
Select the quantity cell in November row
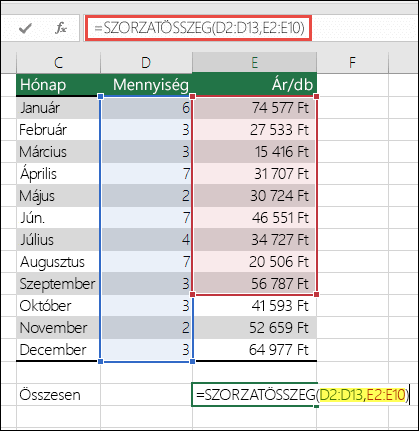[x=146, y=328]
